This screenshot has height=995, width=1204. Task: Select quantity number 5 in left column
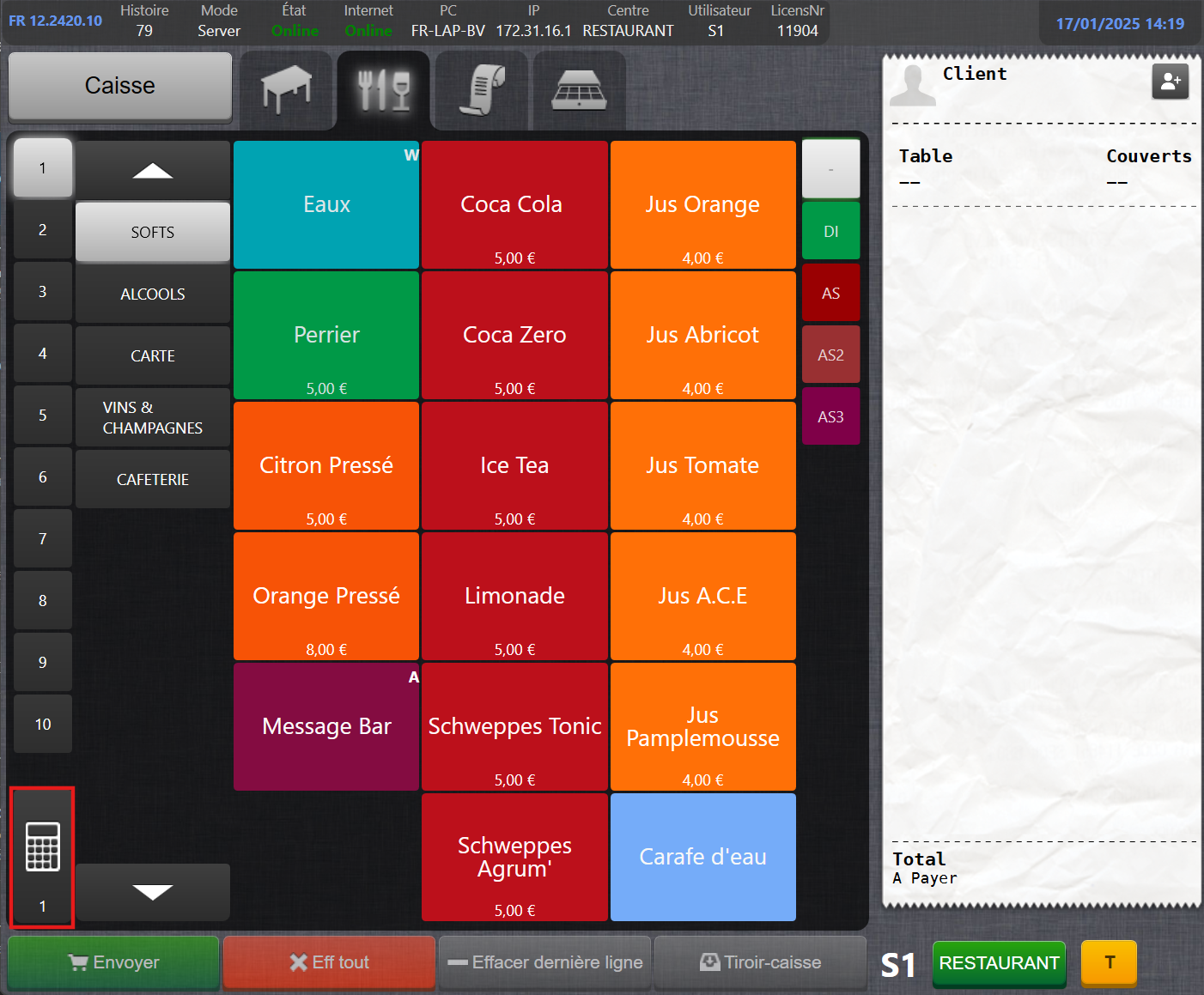coord(43,416)
